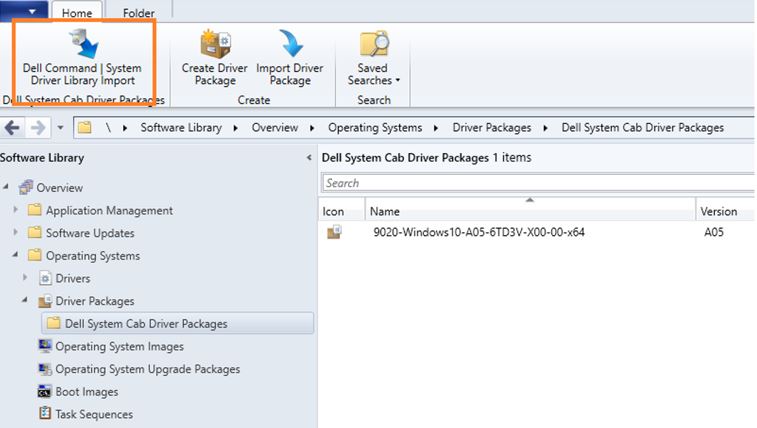
Task: Click Import Driver Package ribbon icon
Action: (x=291, y=43)
